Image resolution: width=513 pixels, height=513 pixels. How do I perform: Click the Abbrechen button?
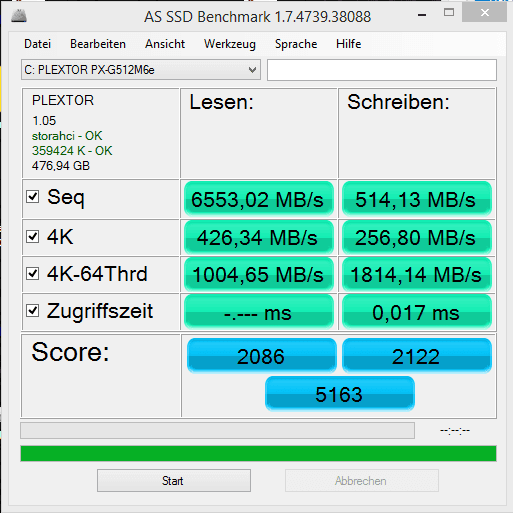tap(362, 481)
